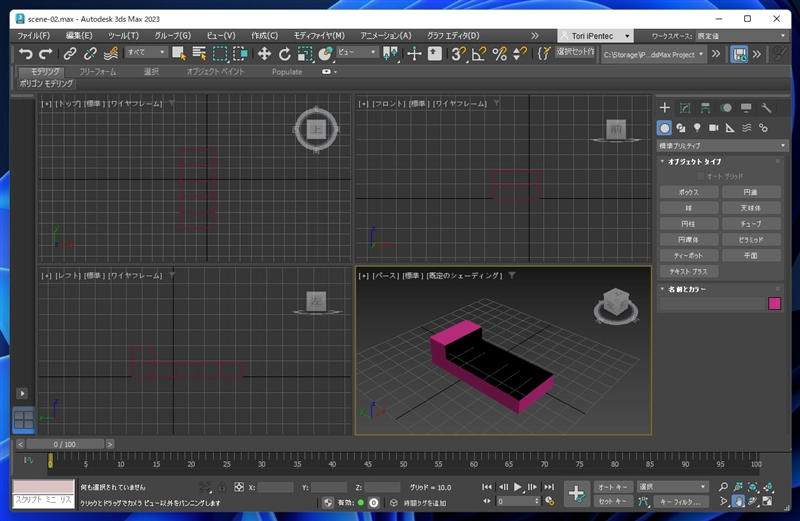This screenshot has height=521, width=800.
Task: Click the object name input field
Action: point(712,304)
